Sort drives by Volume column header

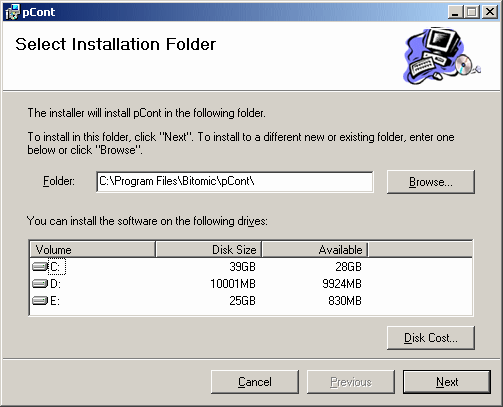[x=93, y=250]
